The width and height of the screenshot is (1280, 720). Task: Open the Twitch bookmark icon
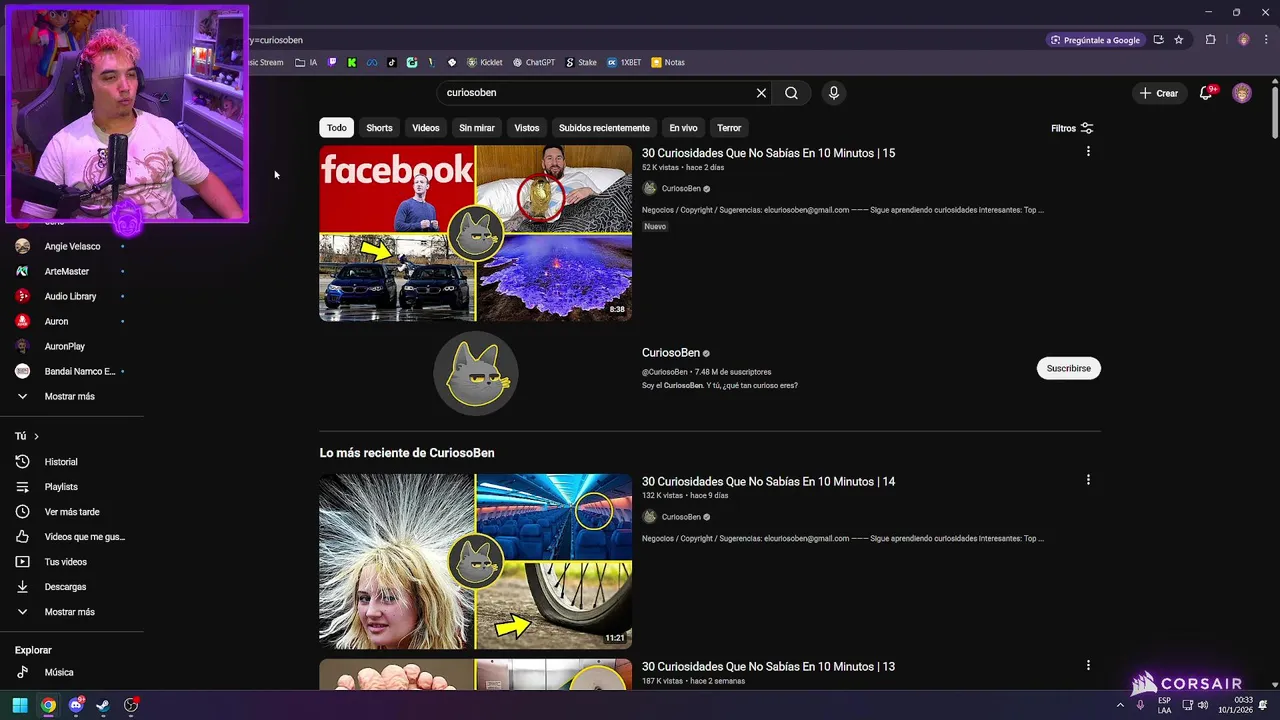point(333,62)
